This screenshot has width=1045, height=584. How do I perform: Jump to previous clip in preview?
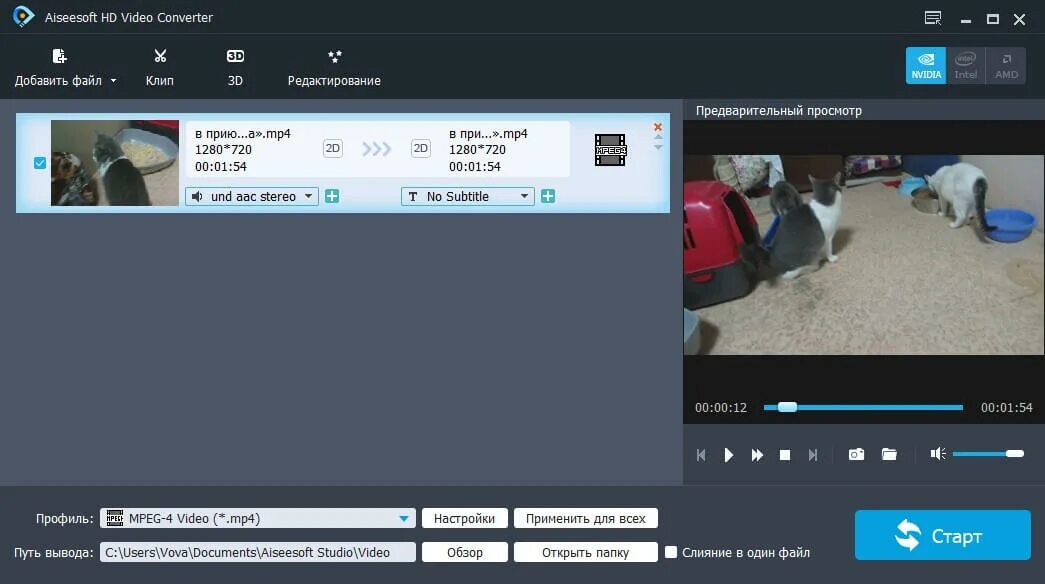coord(701,455)
